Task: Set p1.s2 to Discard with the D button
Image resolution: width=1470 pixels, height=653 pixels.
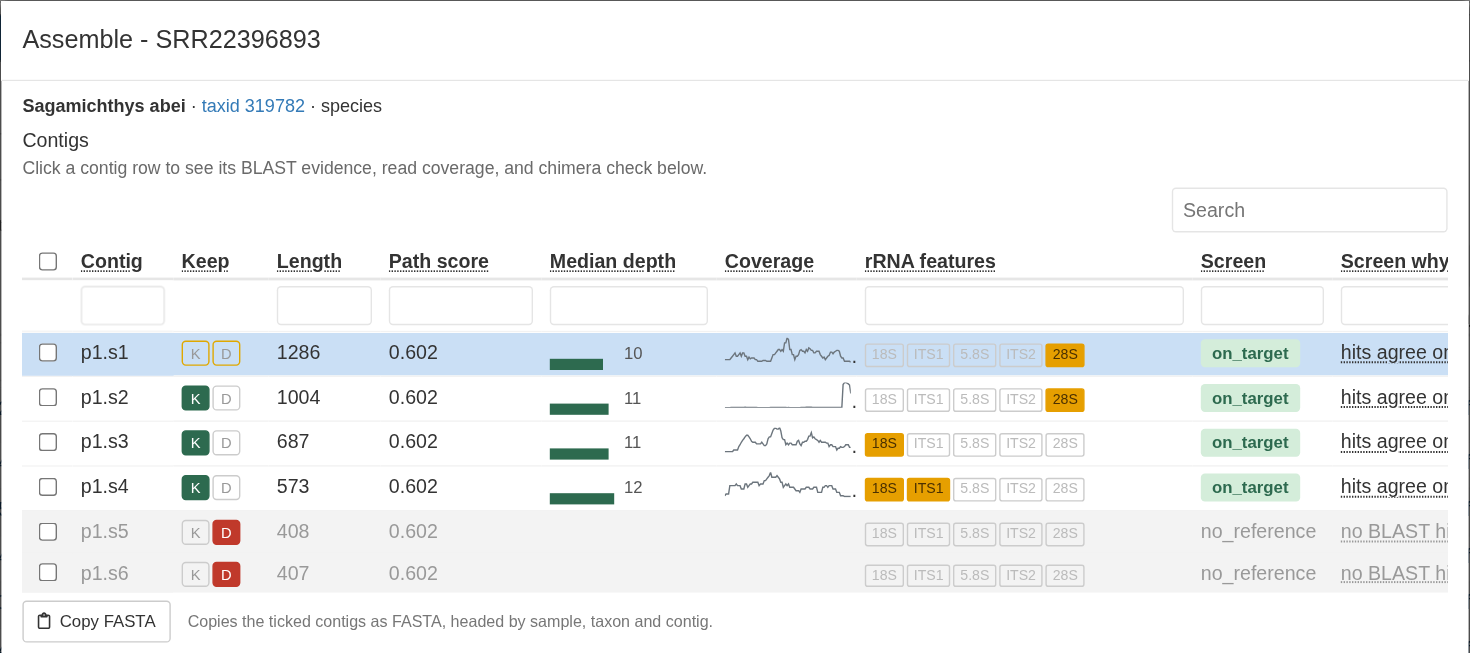Action: point(226,399)
